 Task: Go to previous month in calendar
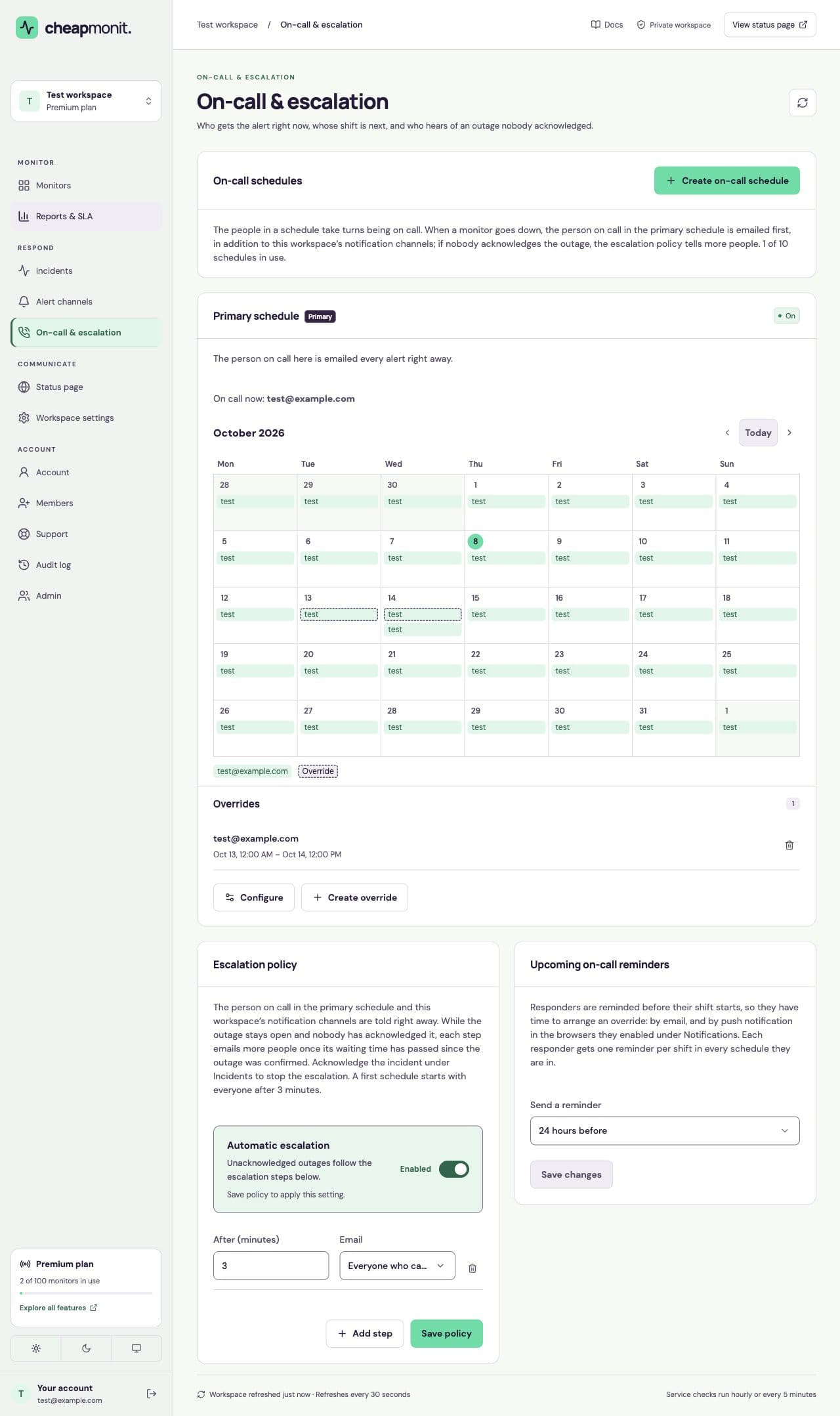727,433
